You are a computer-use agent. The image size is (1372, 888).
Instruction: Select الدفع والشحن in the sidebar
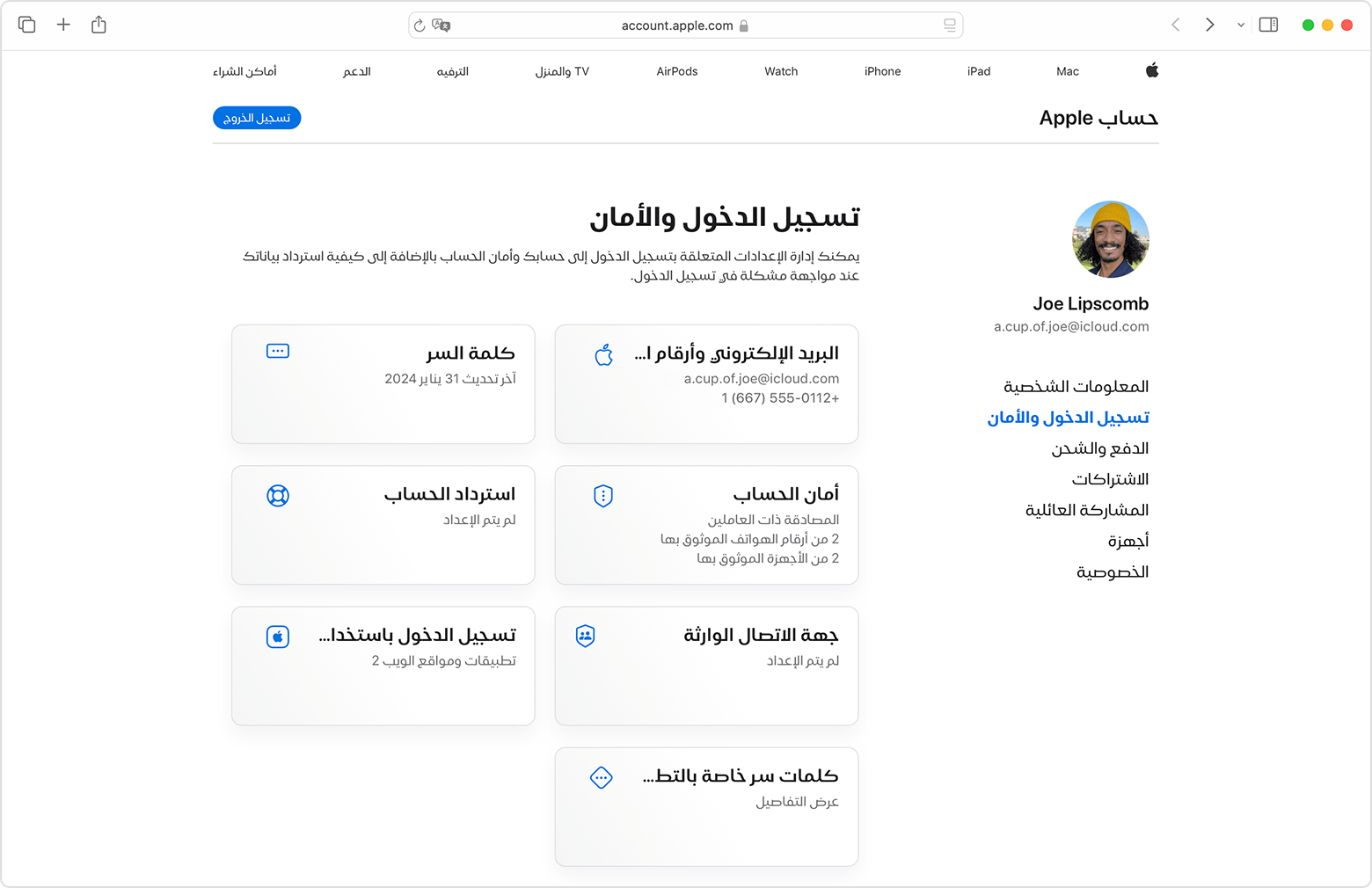pyautogui.click(x=1100, y=448)
